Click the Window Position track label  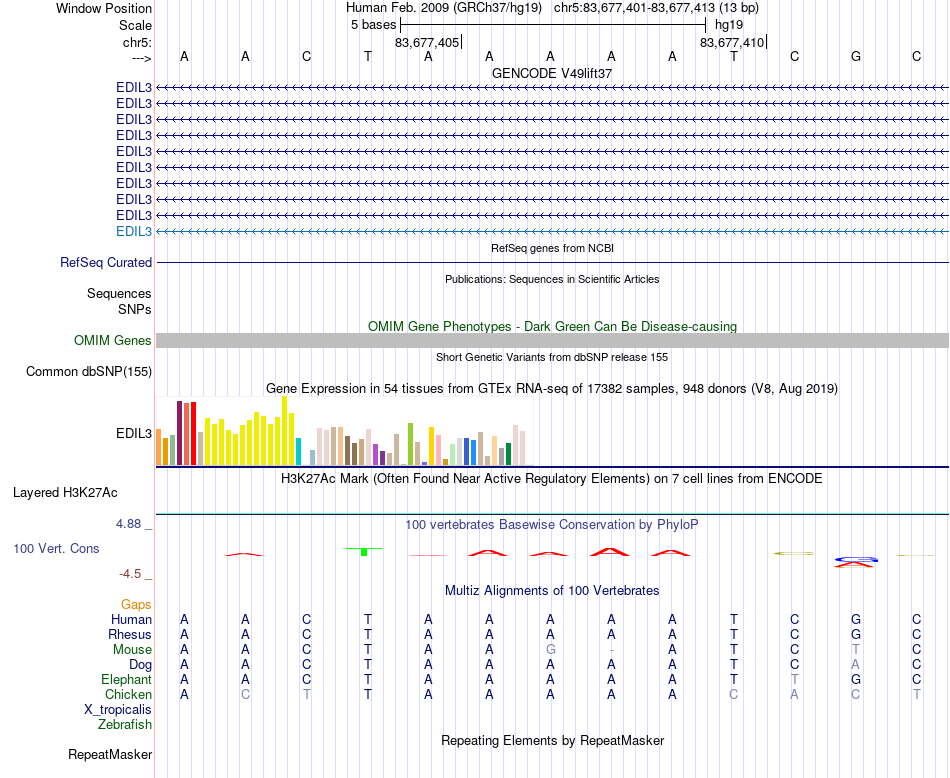[x=104, y=8]
